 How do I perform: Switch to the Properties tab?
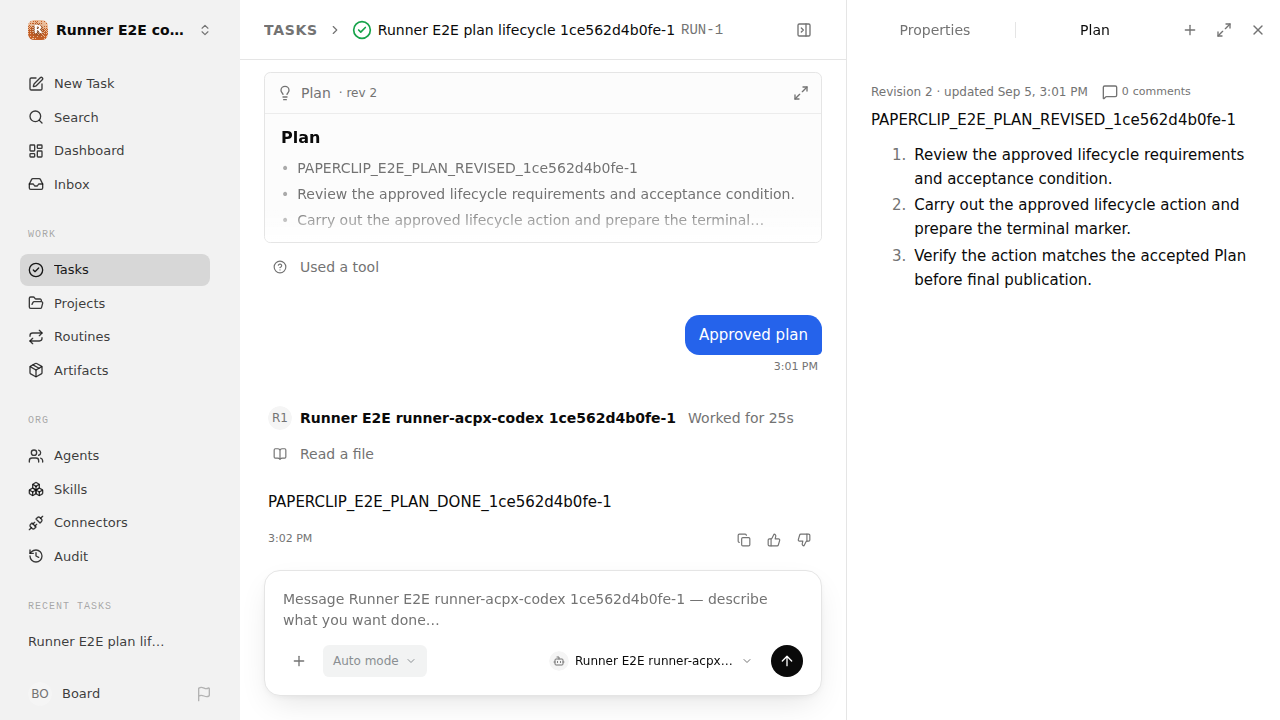point(934,30)
